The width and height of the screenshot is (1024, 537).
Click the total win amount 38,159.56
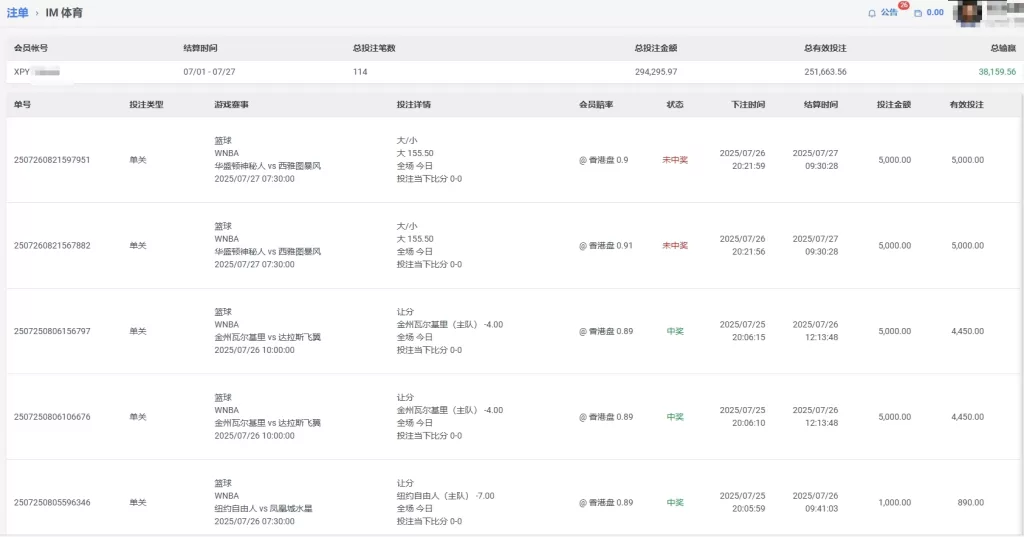(997, 72)
